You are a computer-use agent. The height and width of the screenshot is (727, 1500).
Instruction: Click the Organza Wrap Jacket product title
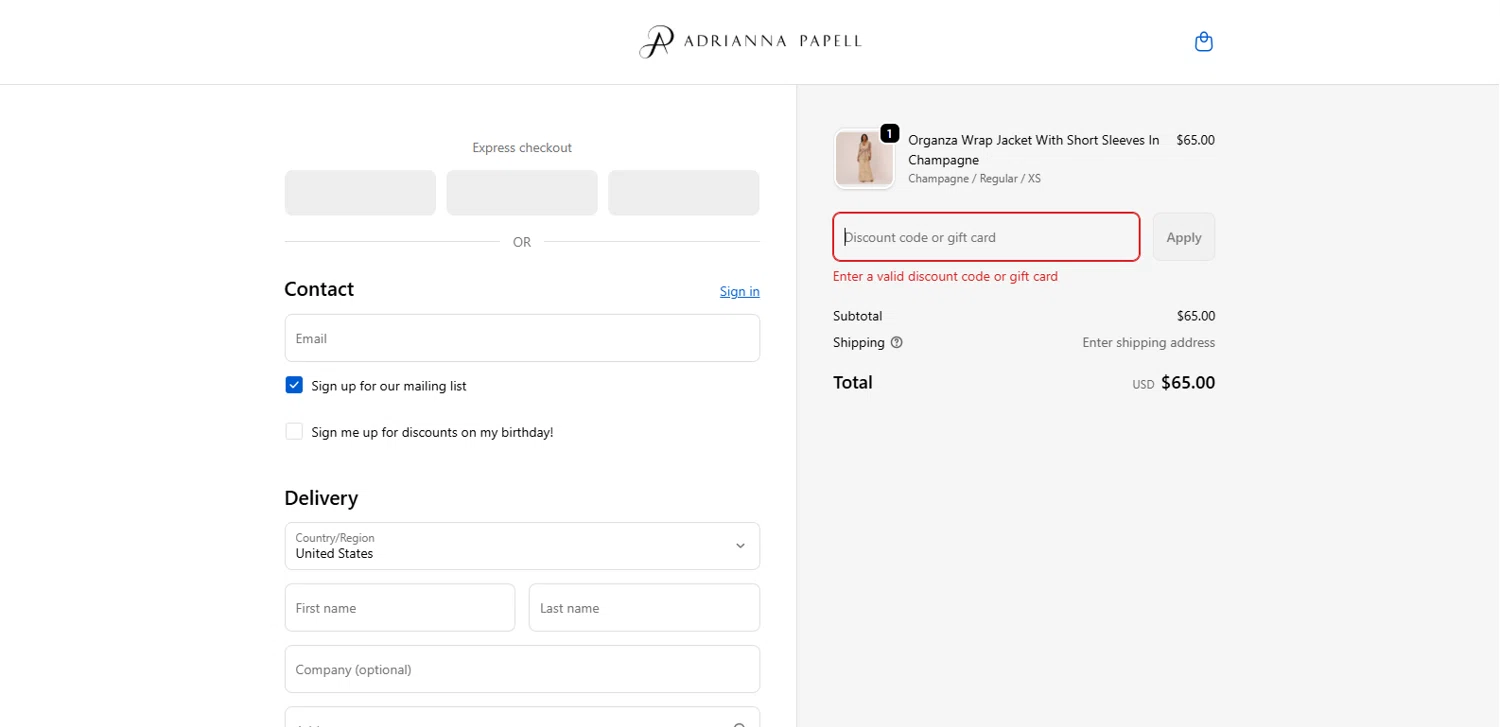coord(1034,150)
